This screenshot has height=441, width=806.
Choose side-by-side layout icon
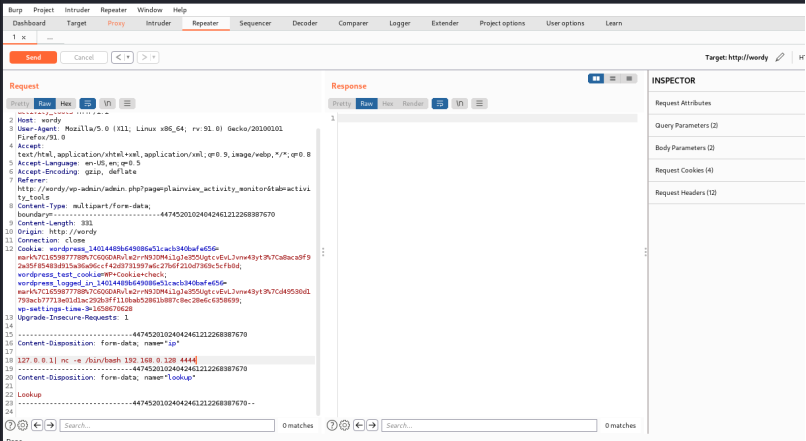(596, 79)
